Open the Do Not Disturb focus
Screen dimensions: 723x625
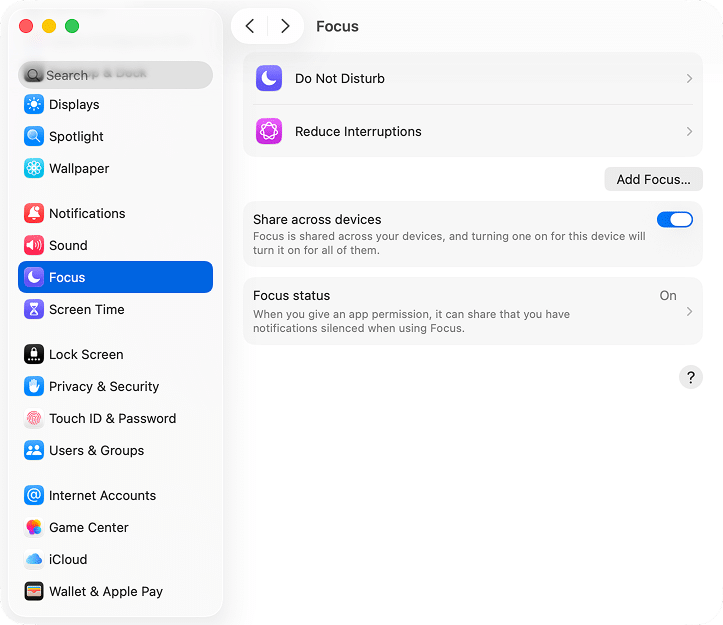click(473, 78)
